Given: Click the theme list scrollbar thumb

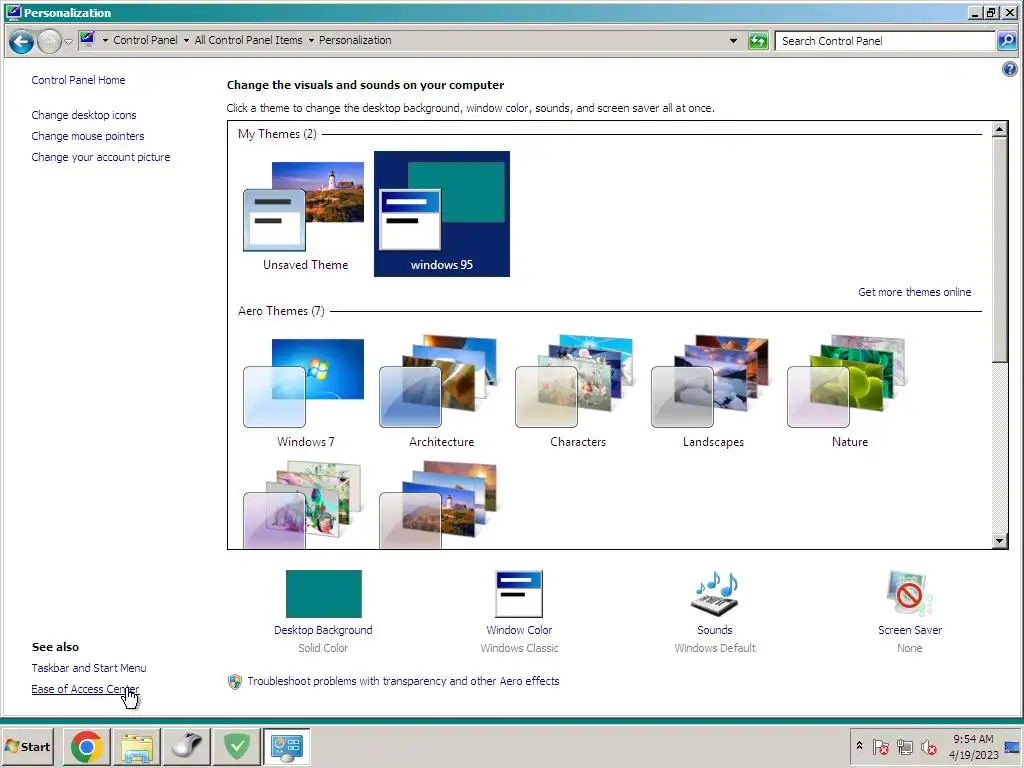Looking at the screenshot, I should [999, 249].
